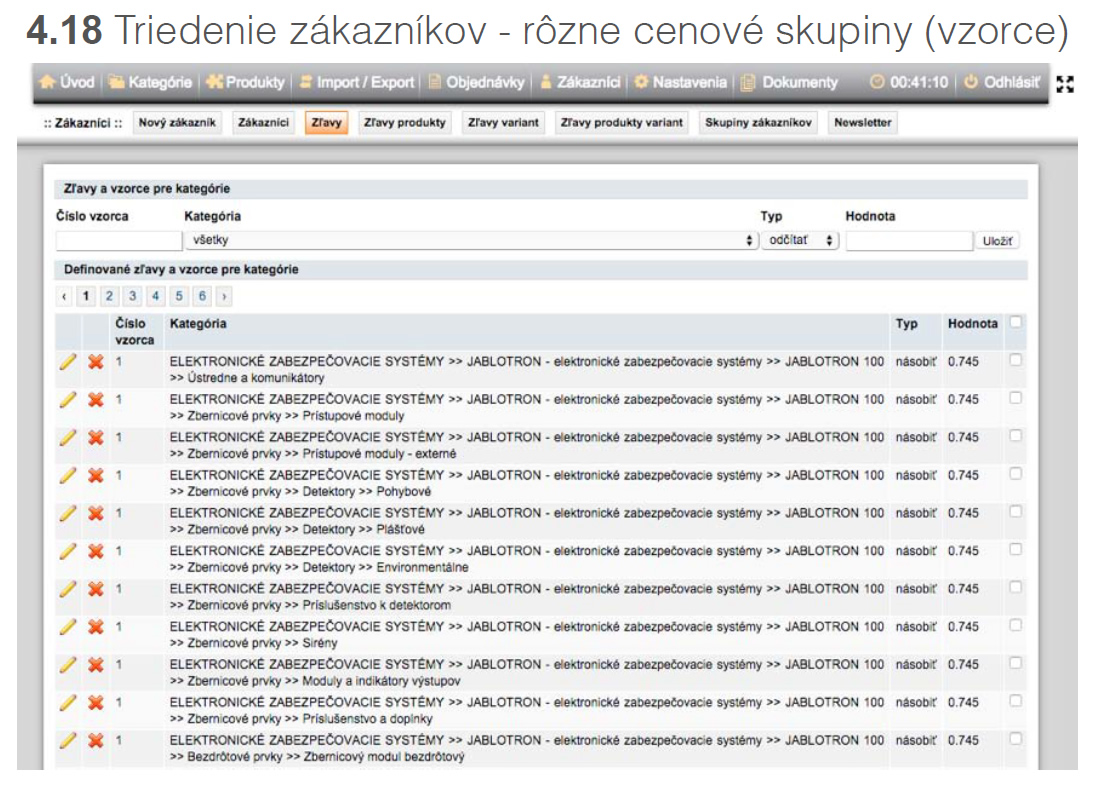Viewport: 1112px width, 798px height.
Task: Click the pencil edit icon for Ústredne a komunikátory row
Action: [x=68, y=362]
